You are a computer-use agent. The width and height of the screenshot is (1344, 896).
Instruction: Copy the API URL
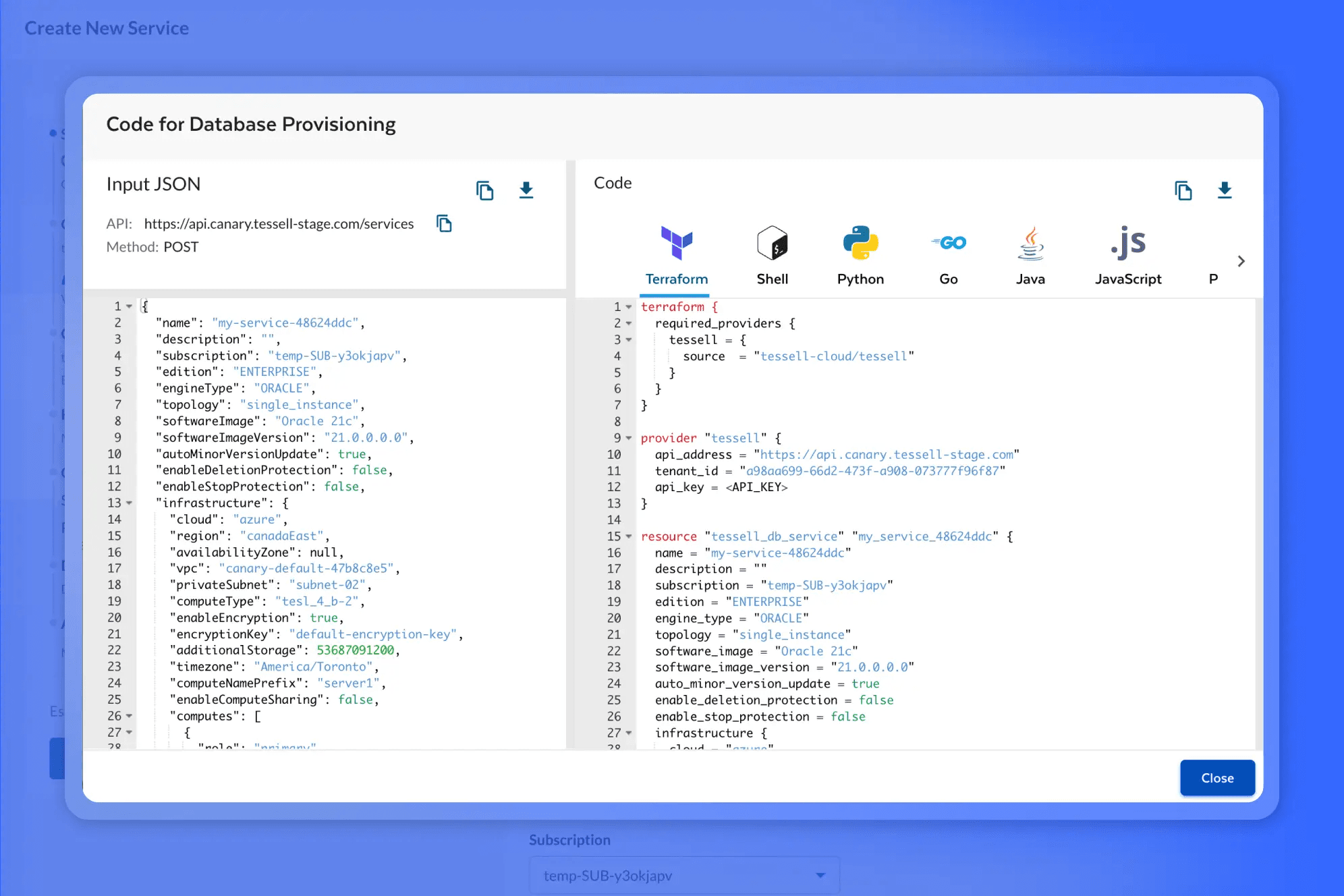pyautogui.click(x=444, y=223)
